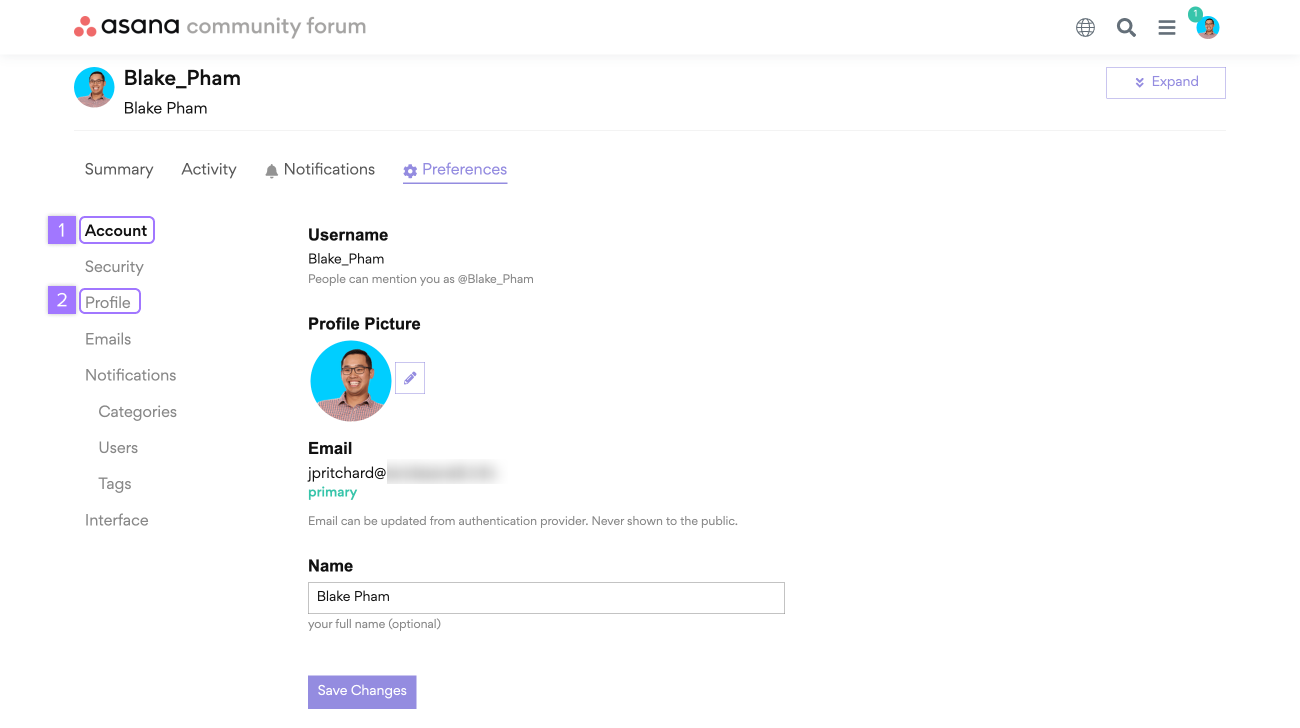Open the search panel via magnifier icon
1300x728 pixels.
pyautogui.click(x=1126, y=27)
